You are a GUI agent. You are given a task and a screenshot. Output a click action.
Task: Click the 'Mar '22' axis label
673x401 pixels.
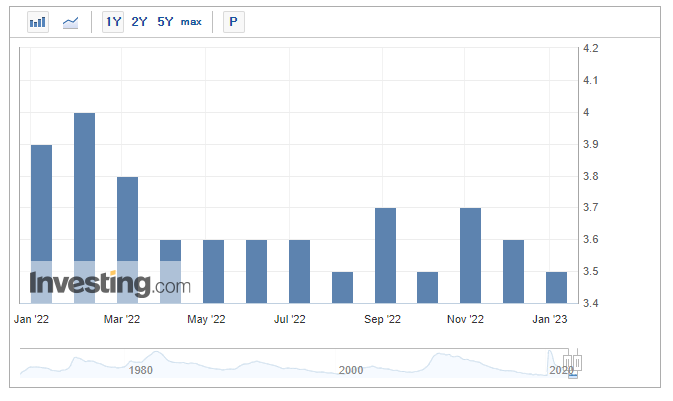click(x=122, y=319)
